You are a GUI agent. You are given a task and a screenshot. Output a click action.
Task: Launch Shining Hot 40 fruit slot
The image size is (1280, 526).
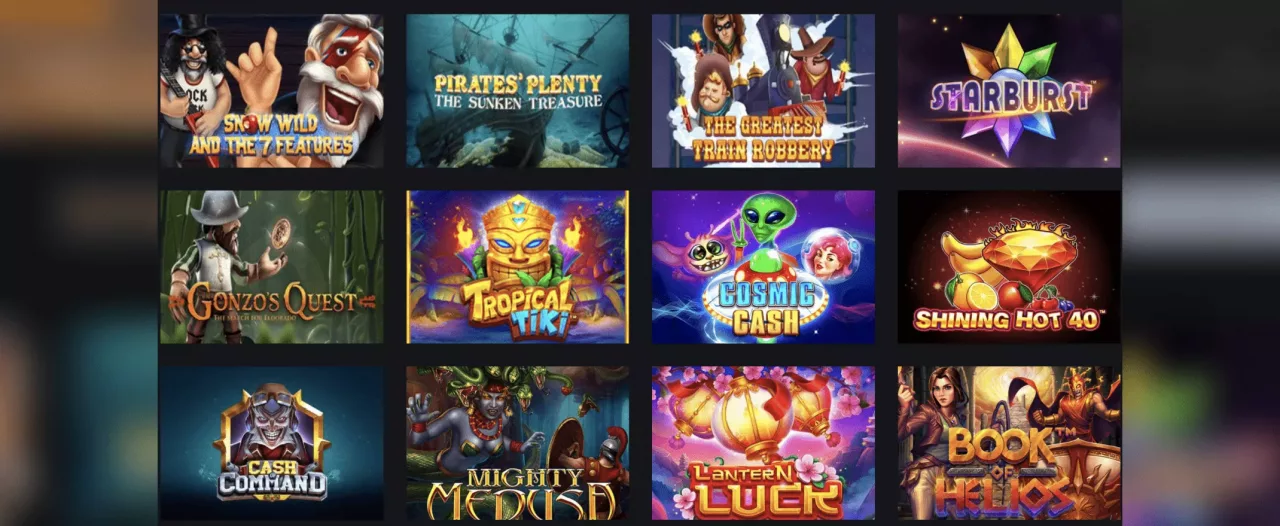[x=1009, y=267]
